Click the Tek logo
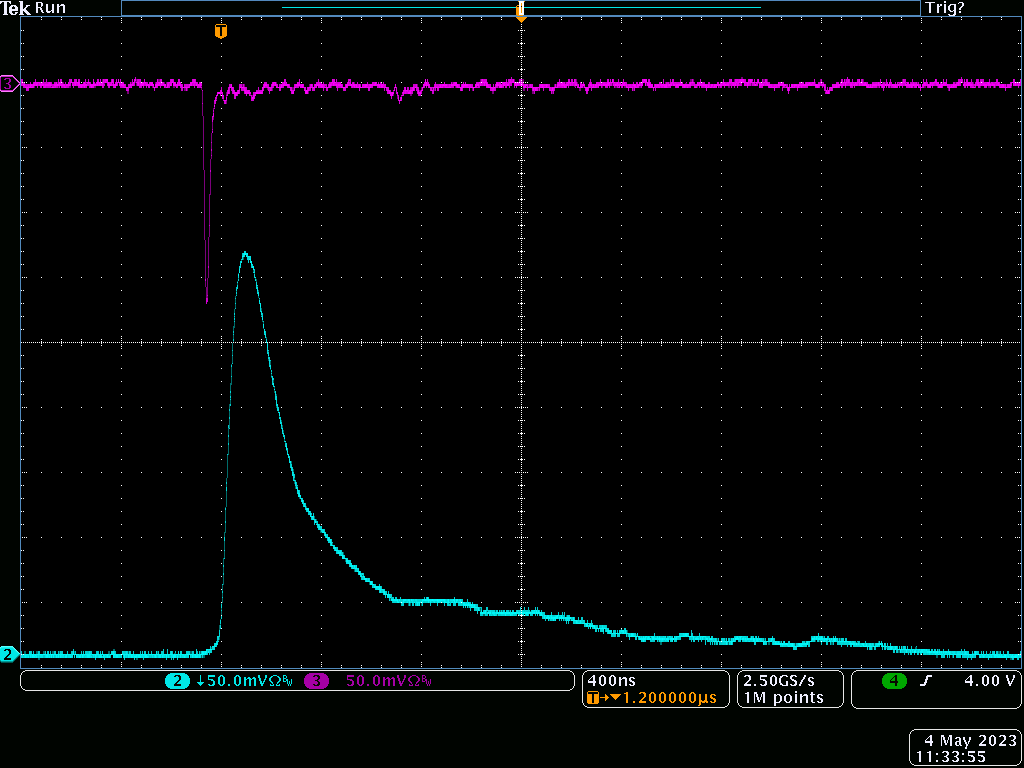This screenshot has width=1024, height=768. 16,8
